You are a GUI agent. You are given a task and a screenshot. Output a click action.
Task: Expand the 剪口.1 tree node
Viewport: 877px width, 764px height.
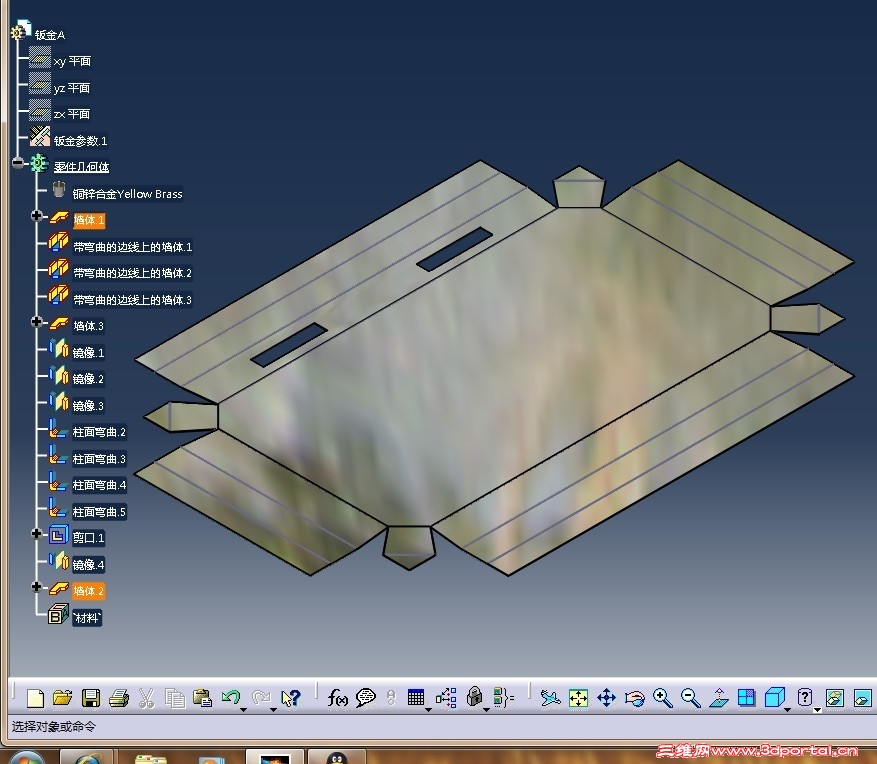37,534
